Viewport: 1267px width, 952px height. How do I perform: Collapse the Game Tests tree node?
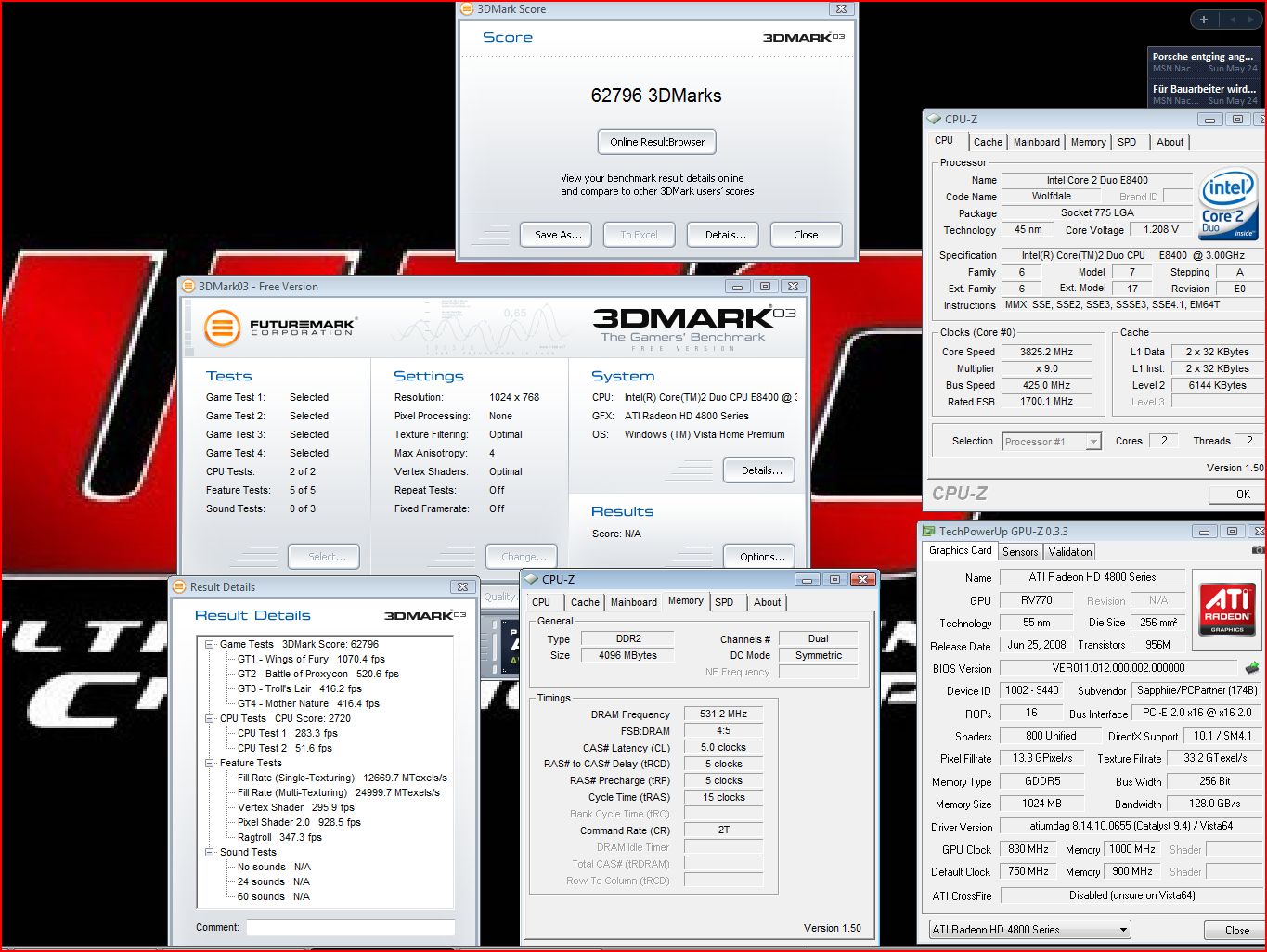pyautogui.click(x=210, y=644)
